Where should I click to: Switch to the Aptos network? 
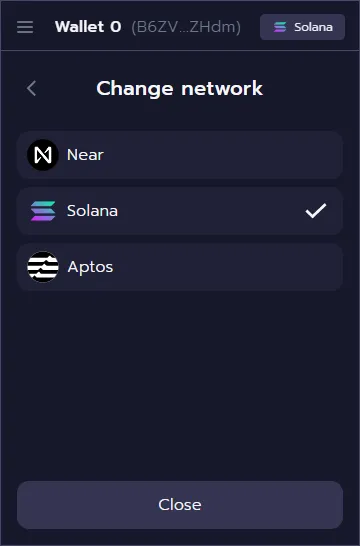tap(180, 267)
